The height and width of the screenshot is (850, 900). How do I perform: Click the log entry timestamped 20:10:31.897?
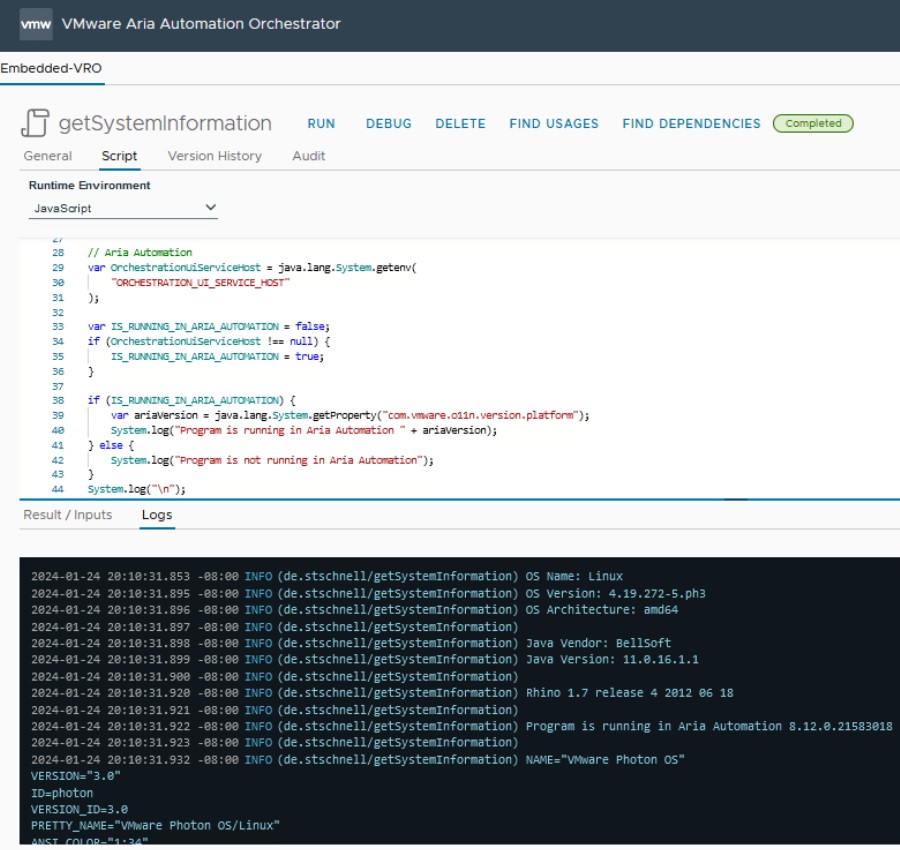[x=275, y=627]
